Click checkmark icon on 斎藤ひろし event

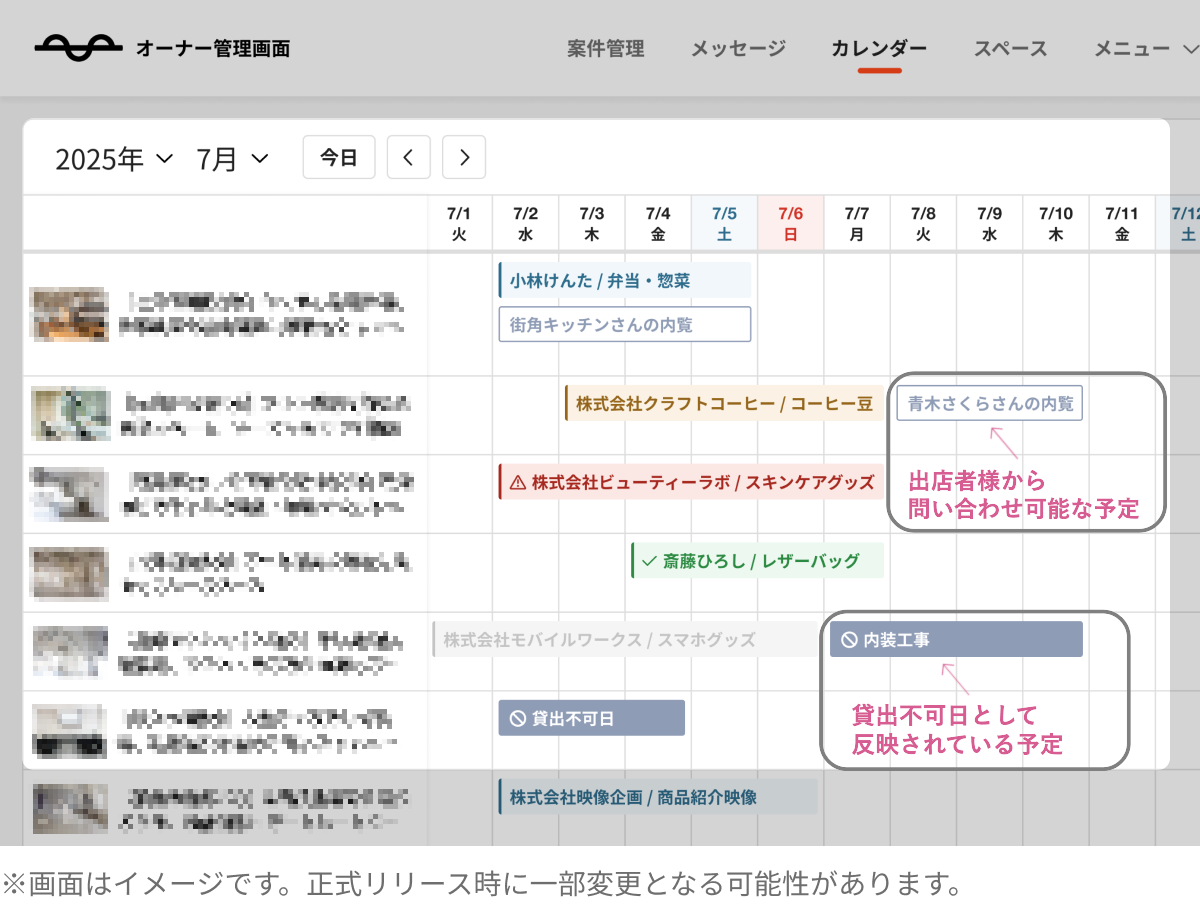(649, 561)
